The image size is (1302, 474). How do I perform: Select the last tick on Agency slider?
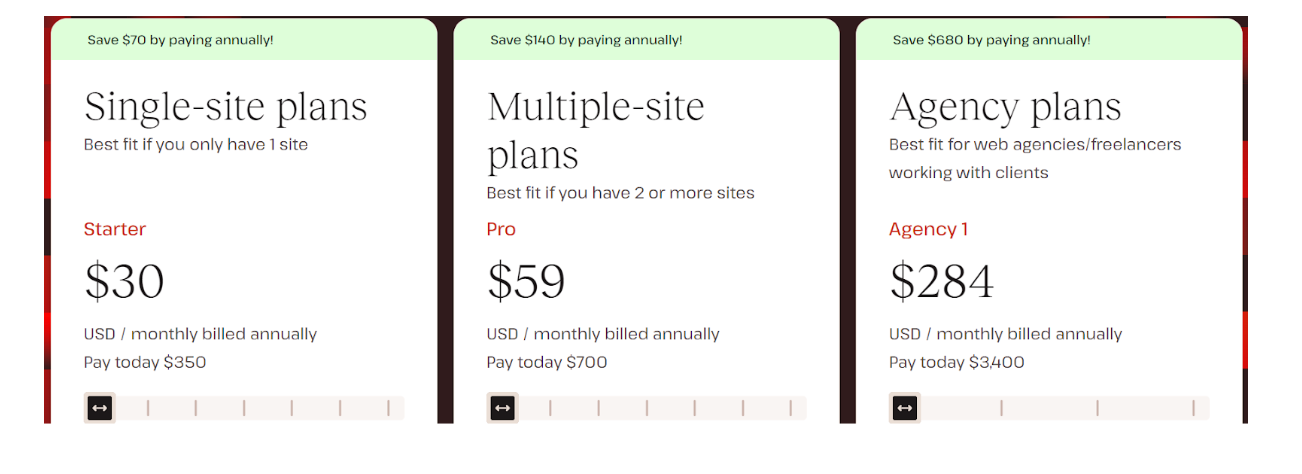pos(1193,408)
